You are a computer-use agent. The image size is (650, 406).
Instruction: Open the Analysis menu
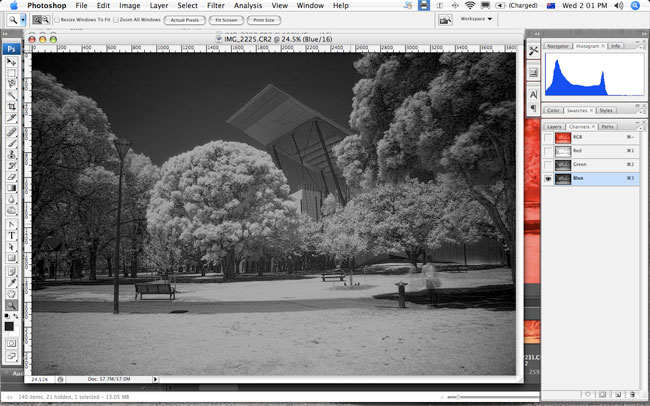pyautogui.click(x=248, y=5)
